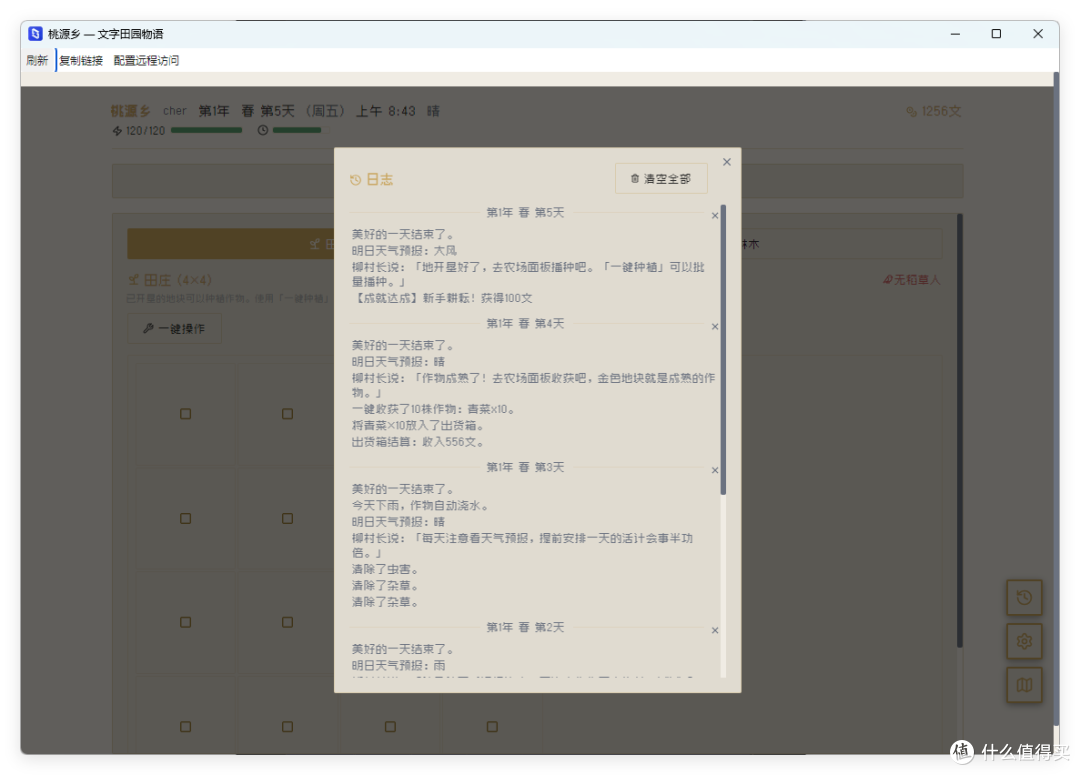Viewport: 1080px width, 775px height.
Task: Open the settings gear floating icon
Action: [1024, 641]
